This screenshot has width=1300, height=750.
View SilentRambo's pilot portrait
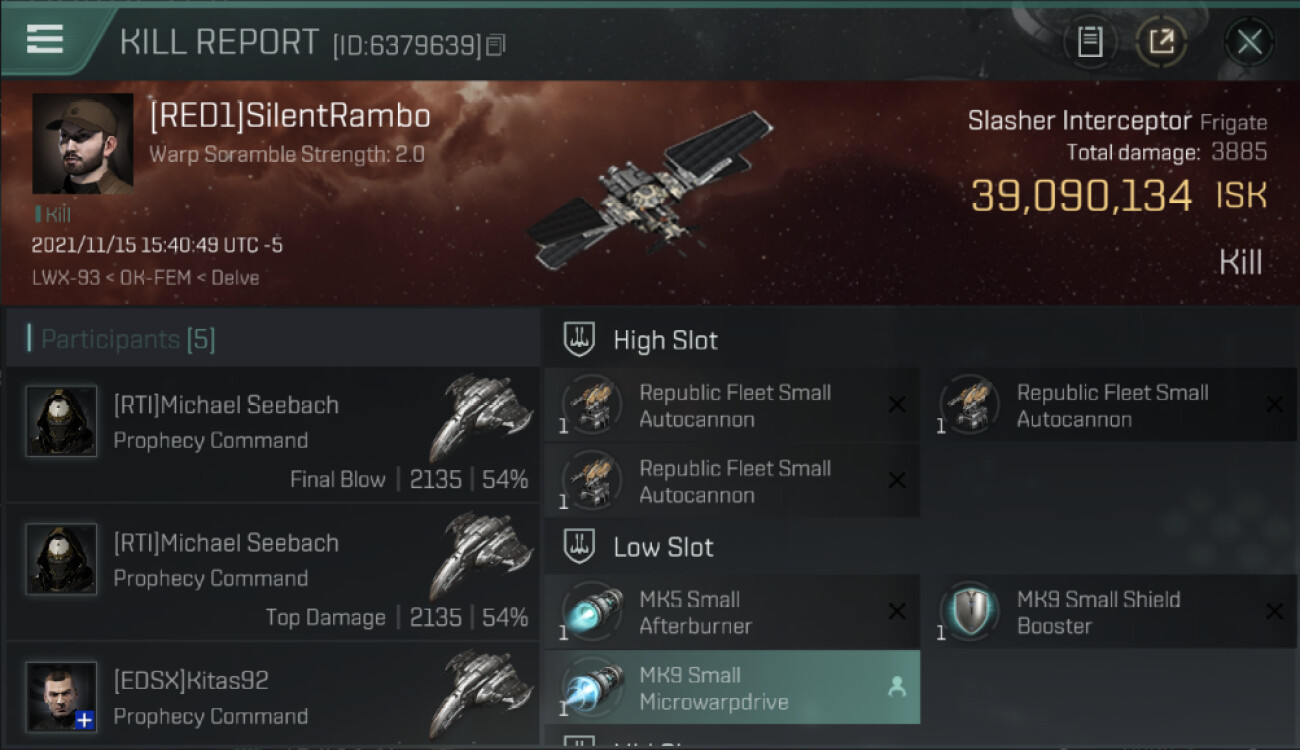(x=82, y=143)
